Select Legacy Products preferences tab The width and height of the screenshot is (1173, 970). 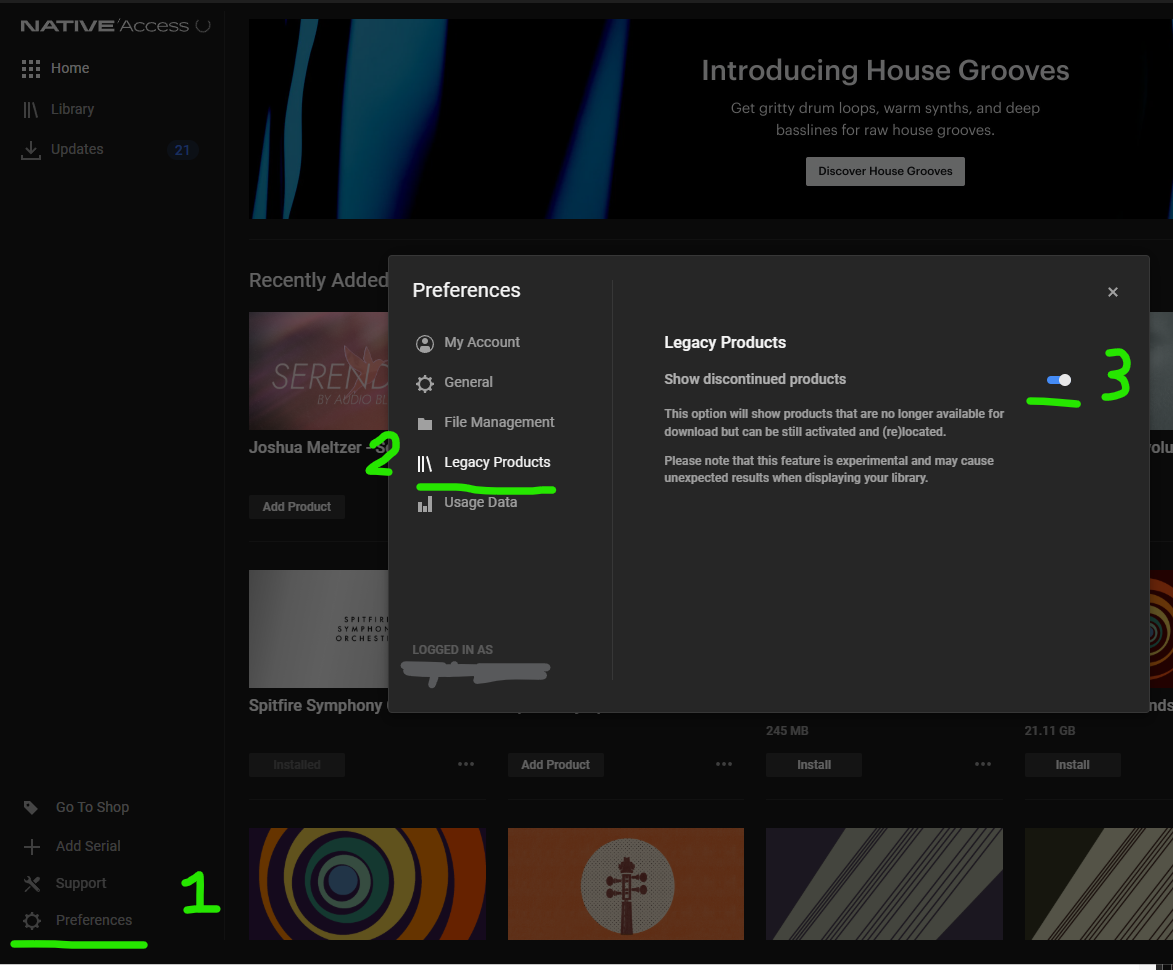pos(497,462)
